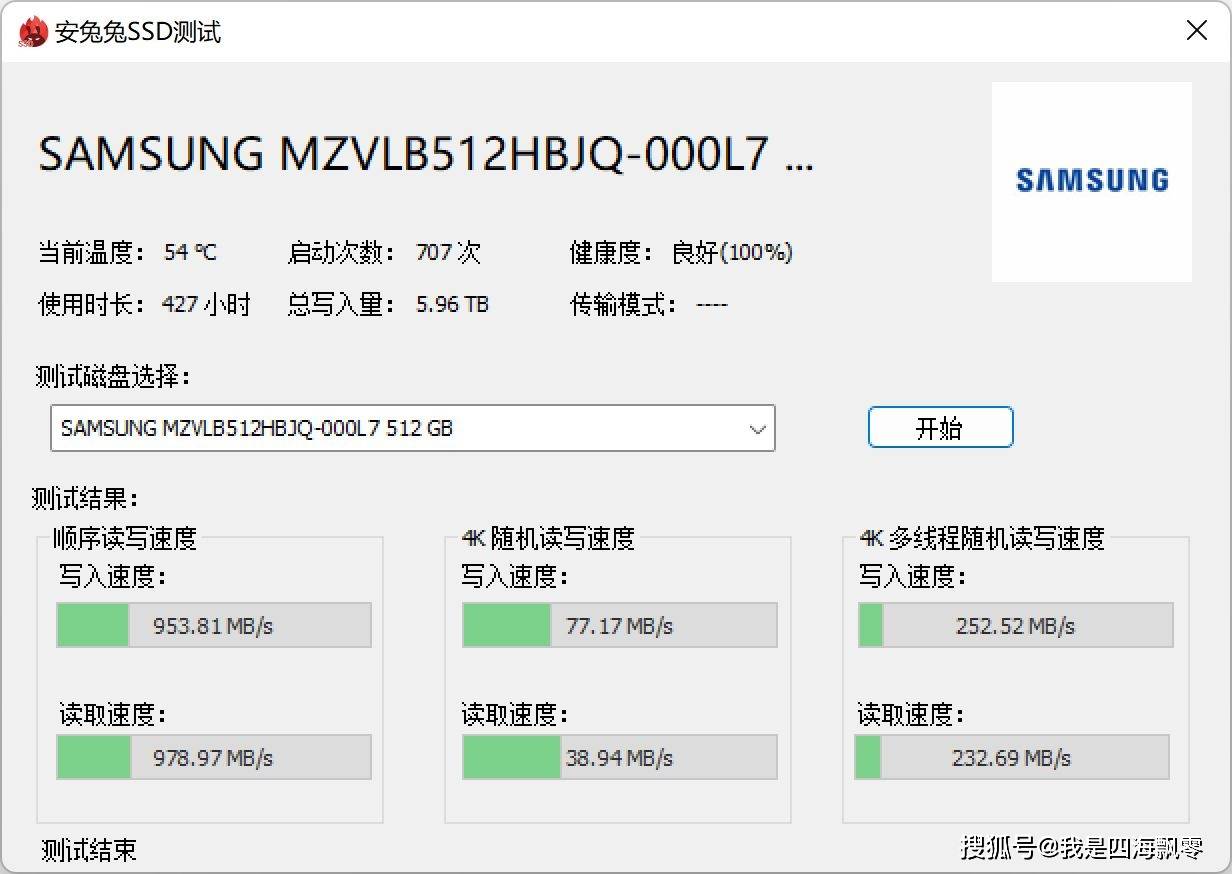Click 写入速度 label under 顺序读写速度
Screen dimensions: 1232x874
click(113, 577)
